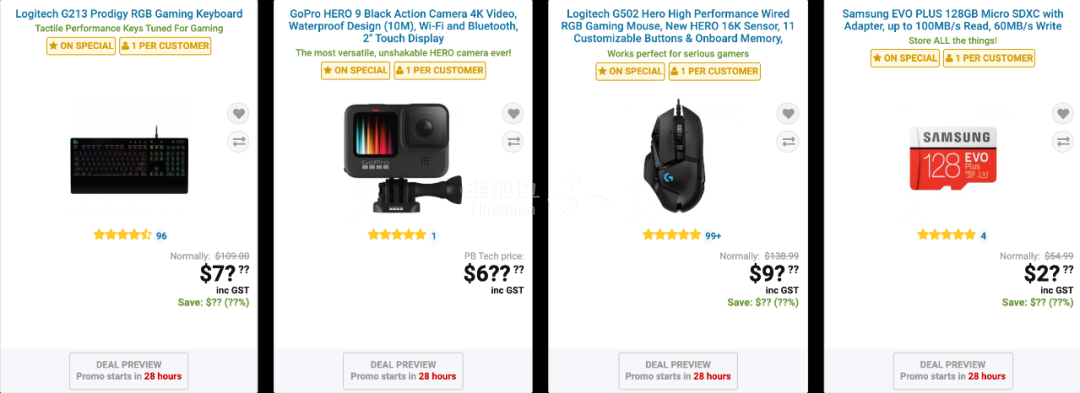The width and height of the screenshot is (1080, 393).
Task: Heart the Samsung EVO PLUS card
Action: [1063, 114]
